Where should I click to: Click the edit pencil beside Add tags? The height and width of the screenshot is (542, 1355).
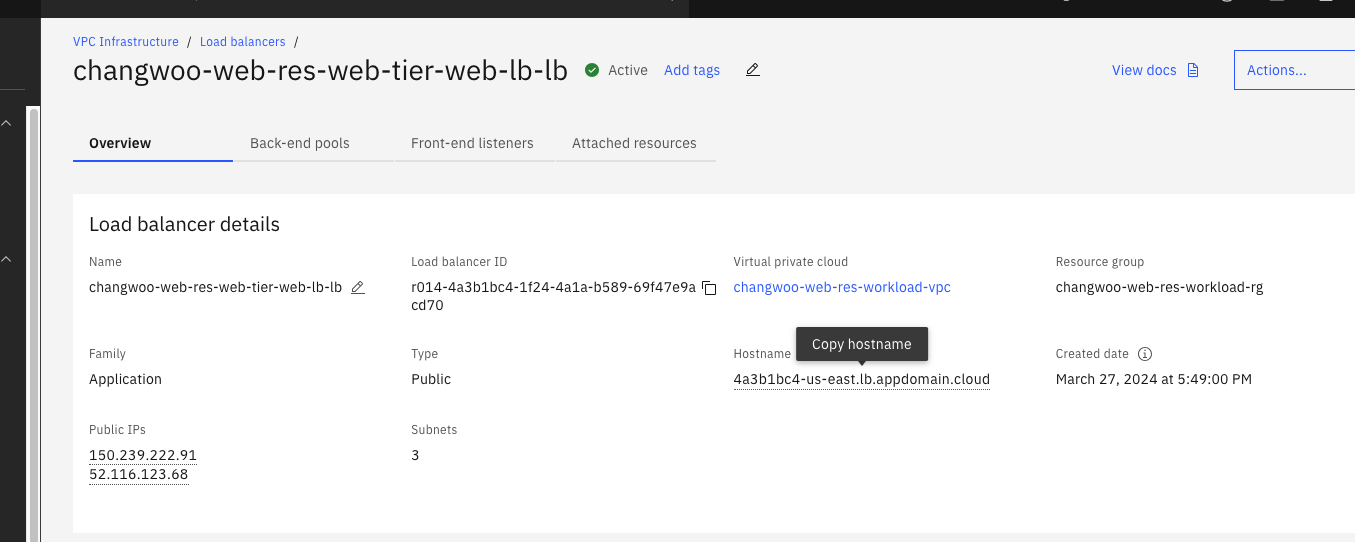coord(753,70)
